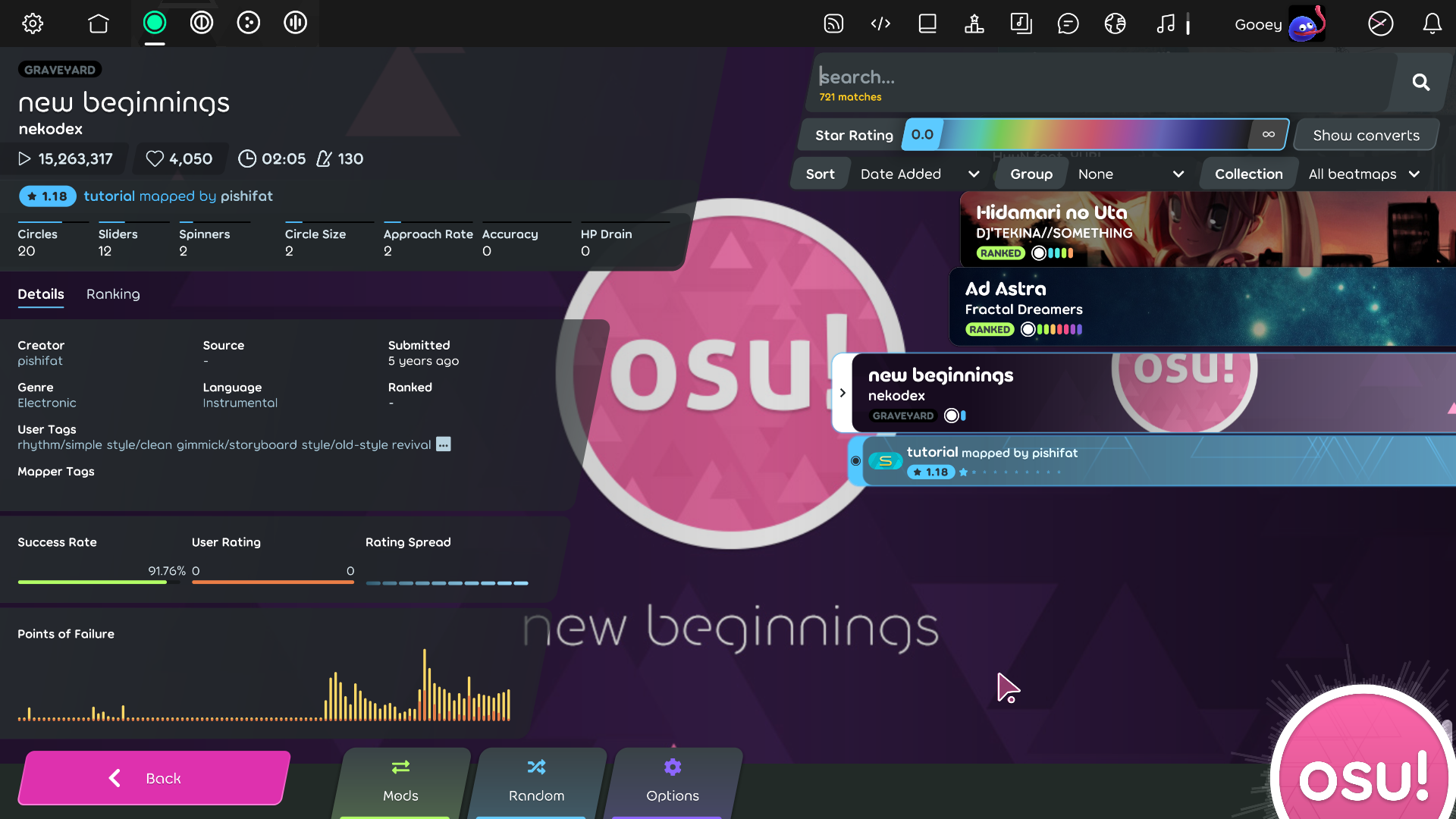Screen dimensions: 1456x819
Task: Click user tag style/old-style revival
Action: [x=366, y=444]
